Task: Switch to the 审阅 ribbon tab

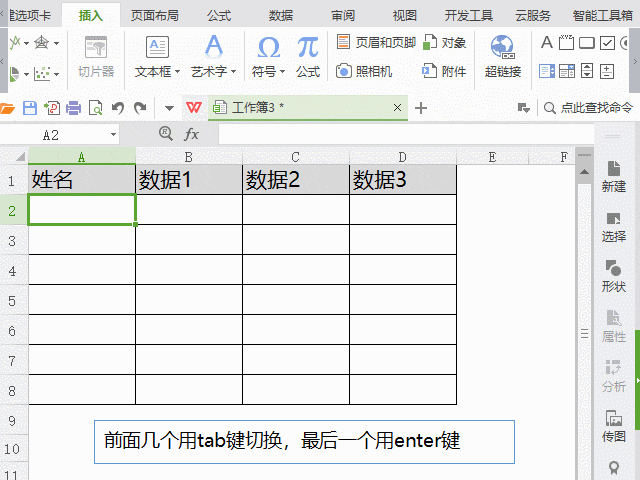Action: (x=343, y=16)
